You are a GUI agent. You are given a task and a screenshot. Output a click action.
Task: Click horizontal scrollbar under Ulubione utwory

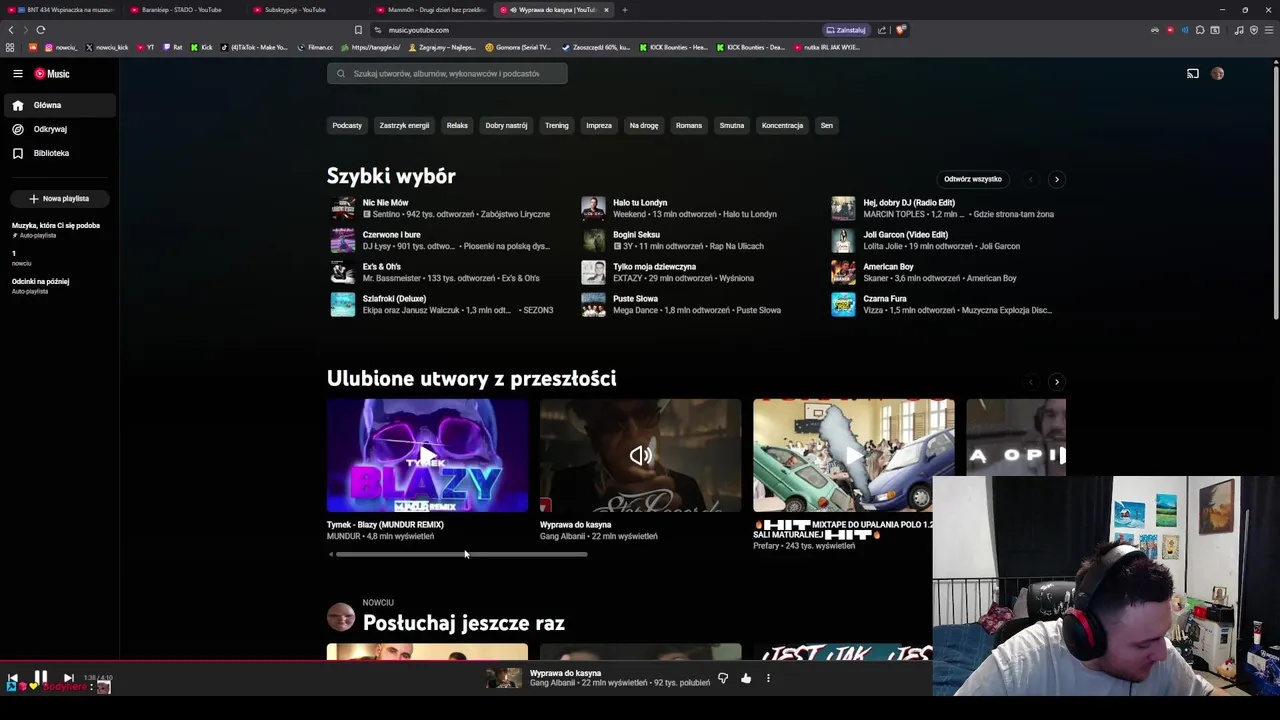461,554
